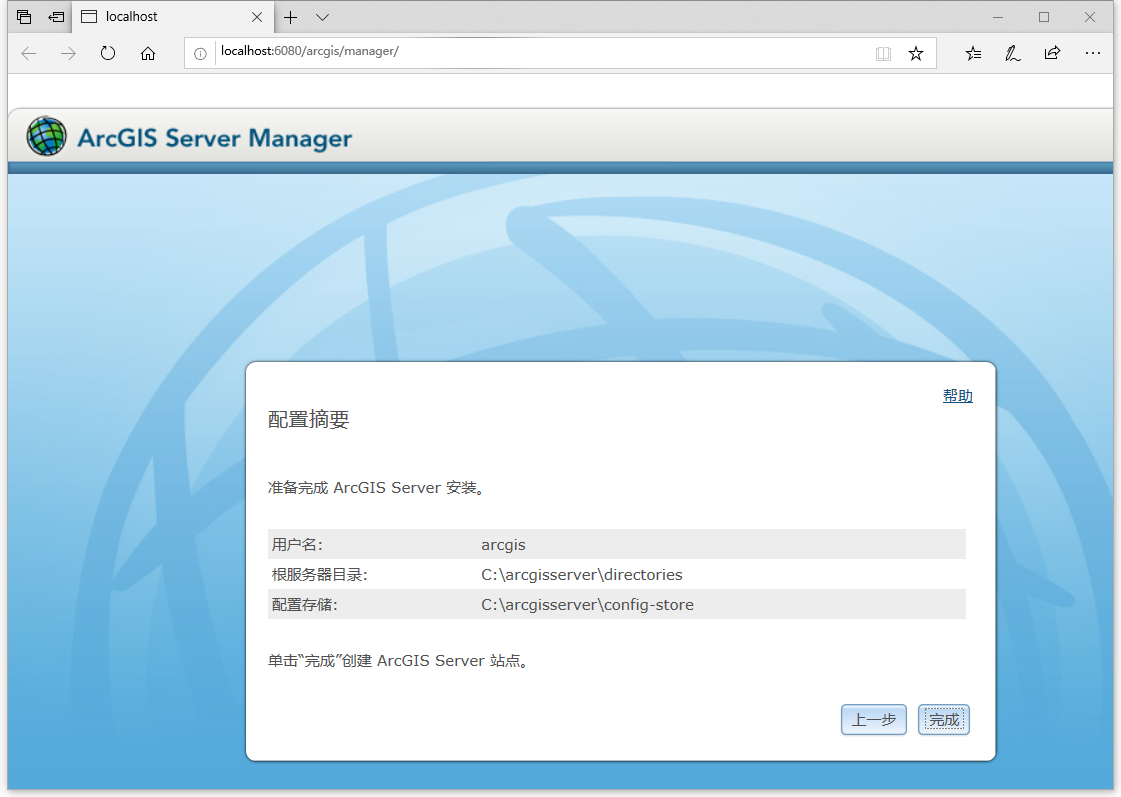The image size is (1121, 797).
Task: Click the set tabs aside icon
Action: pos(56,17)
